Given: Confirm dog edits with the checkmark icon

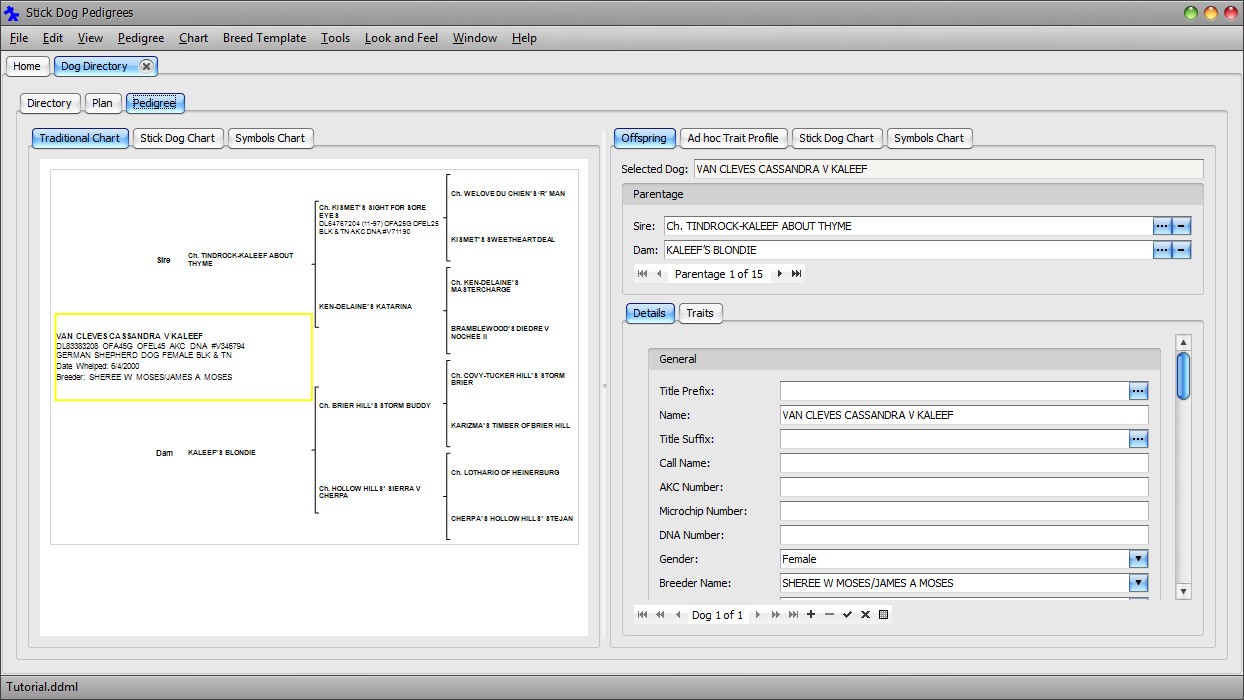Looking at the screenshot, I should coord(847,615).
